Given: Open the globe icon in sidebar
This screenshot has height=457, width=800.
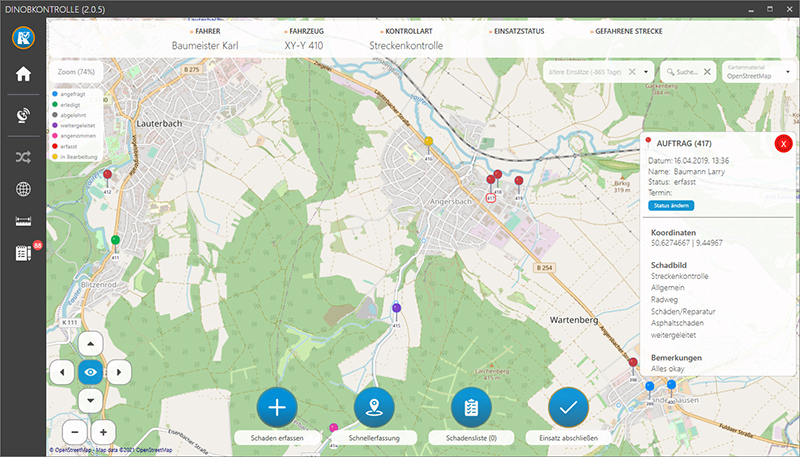Looking at the screenshot, I should pyautogui.click(x=23, y=189).
